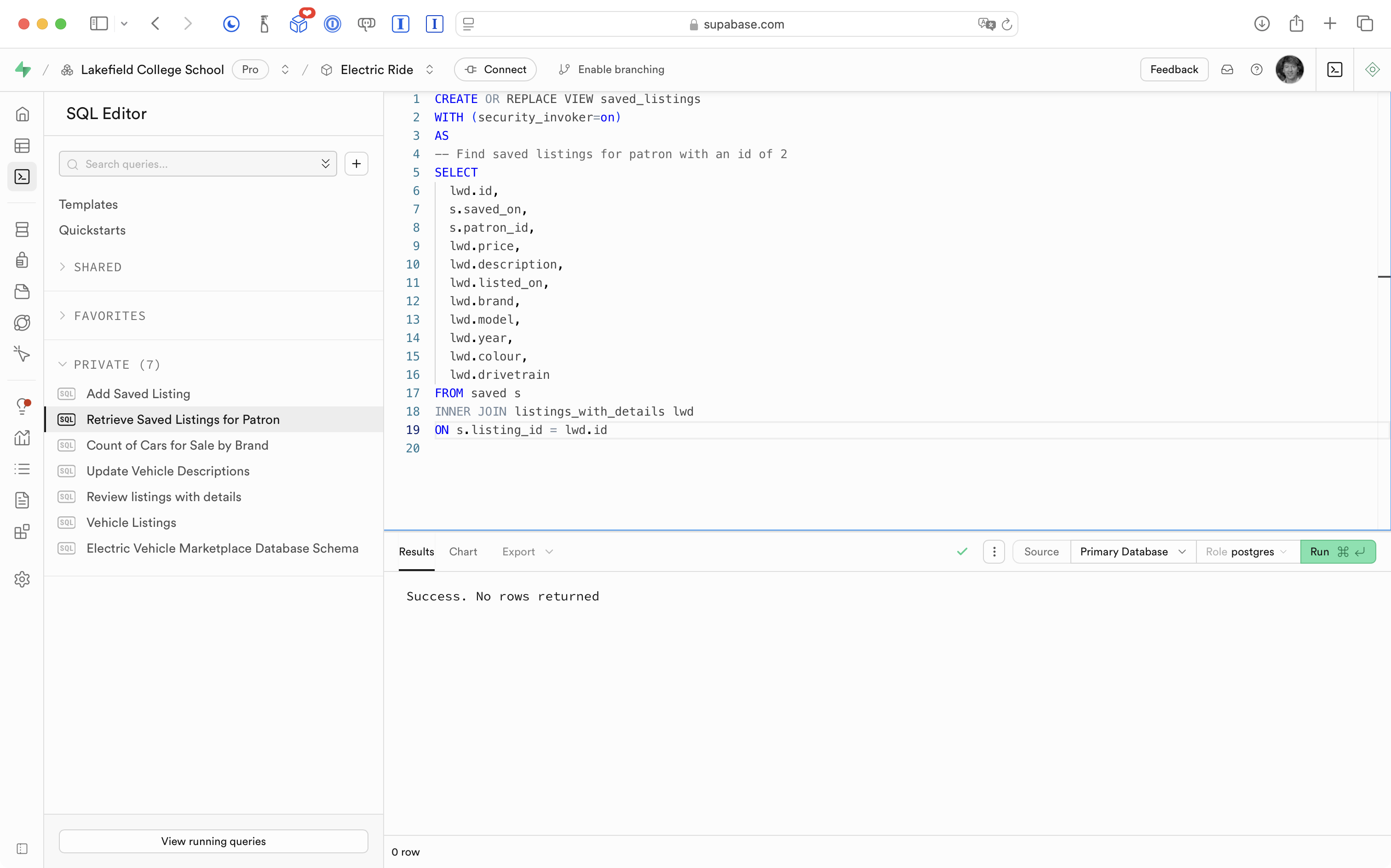
Task: Click the Supabase logo home icon
Action: click(x=23, y=69)
